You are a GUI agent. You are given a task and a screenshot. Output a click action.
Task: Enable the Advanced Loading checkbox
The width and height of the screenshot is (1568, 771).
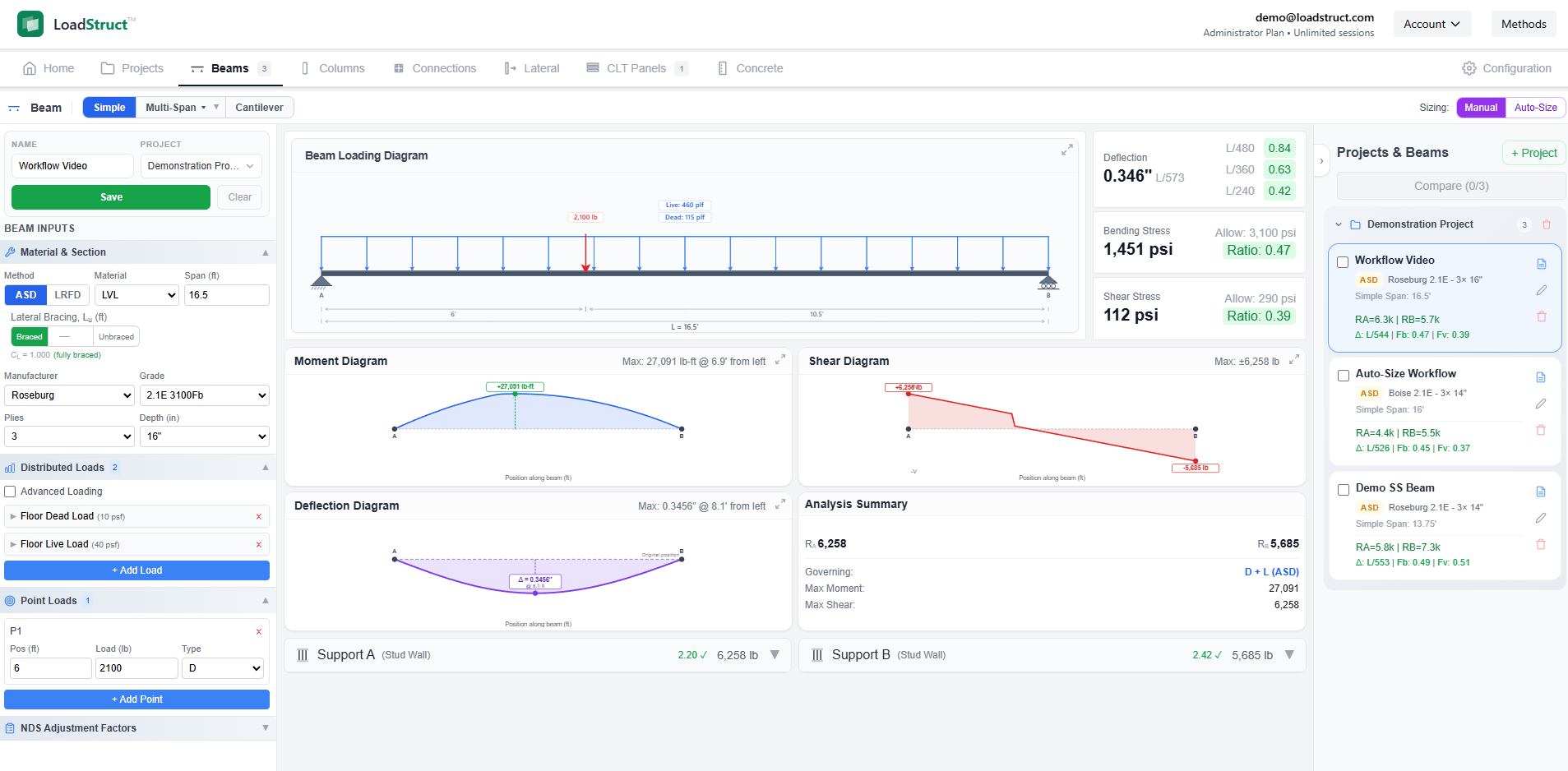pos(11,492)
